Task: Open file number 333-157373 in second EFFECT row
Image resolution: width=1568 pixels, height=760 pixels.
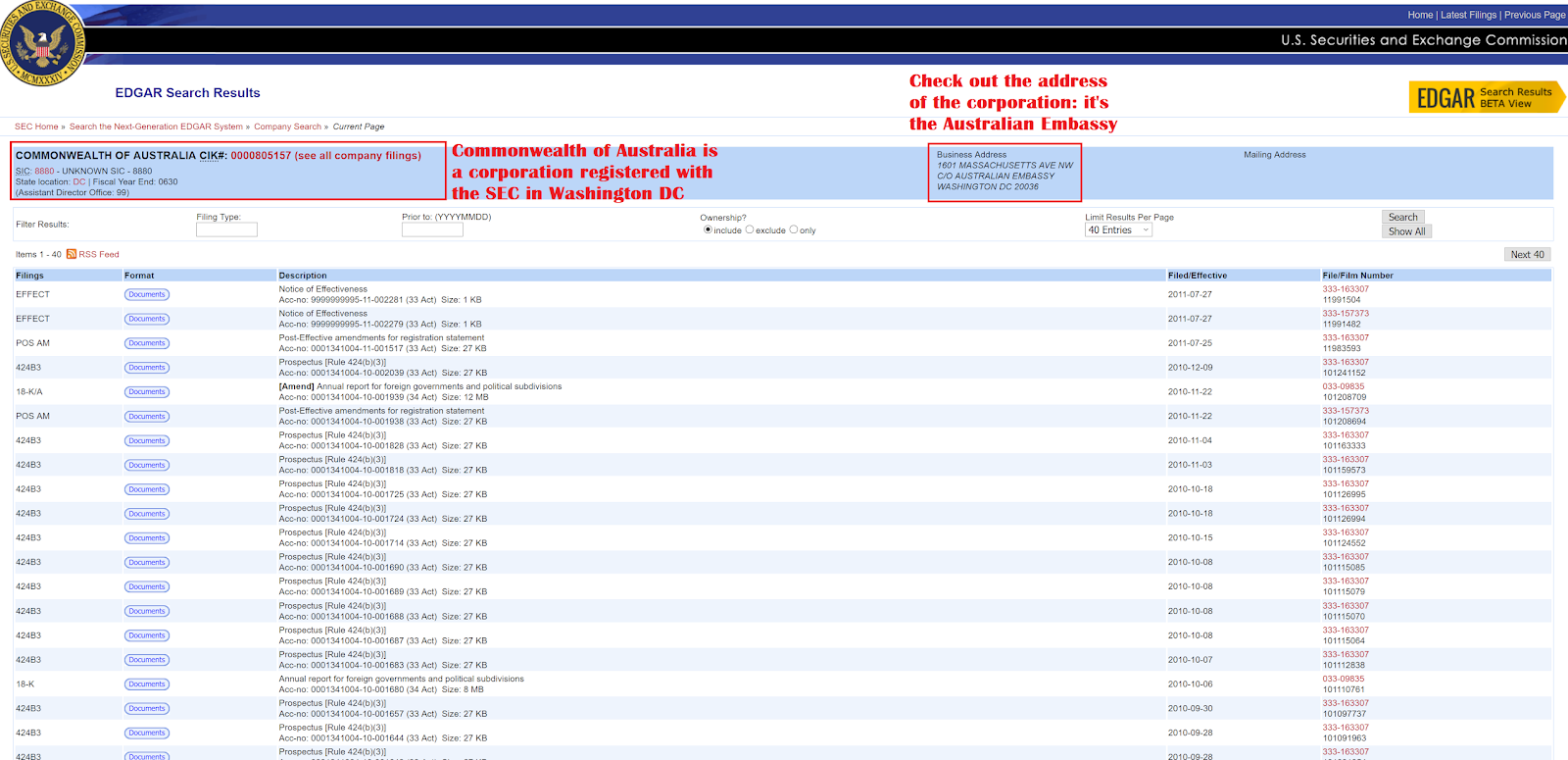Action: 1346,314
